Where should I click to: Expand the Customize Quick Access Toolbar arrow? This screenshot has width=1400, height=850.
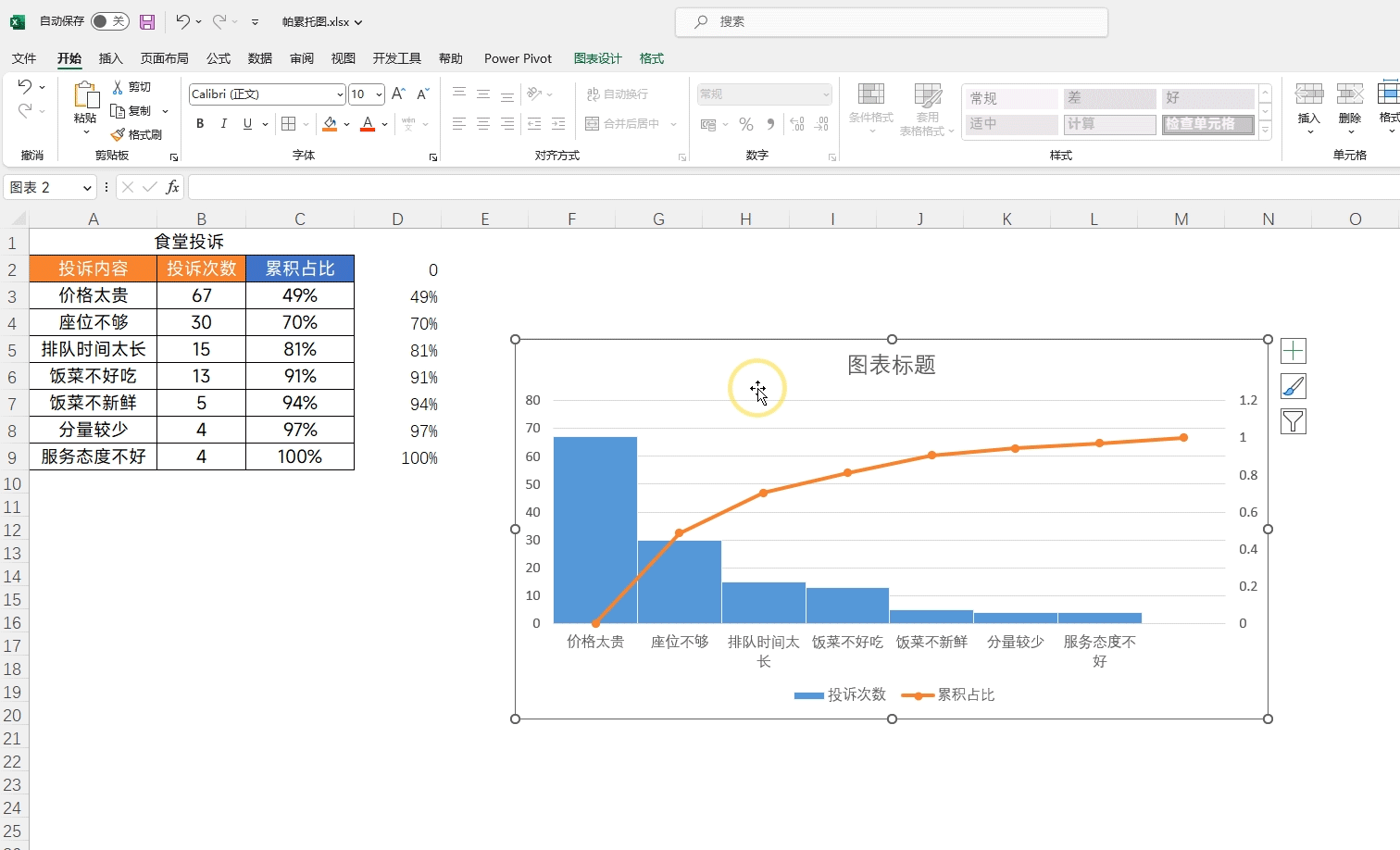coord(256,21)
